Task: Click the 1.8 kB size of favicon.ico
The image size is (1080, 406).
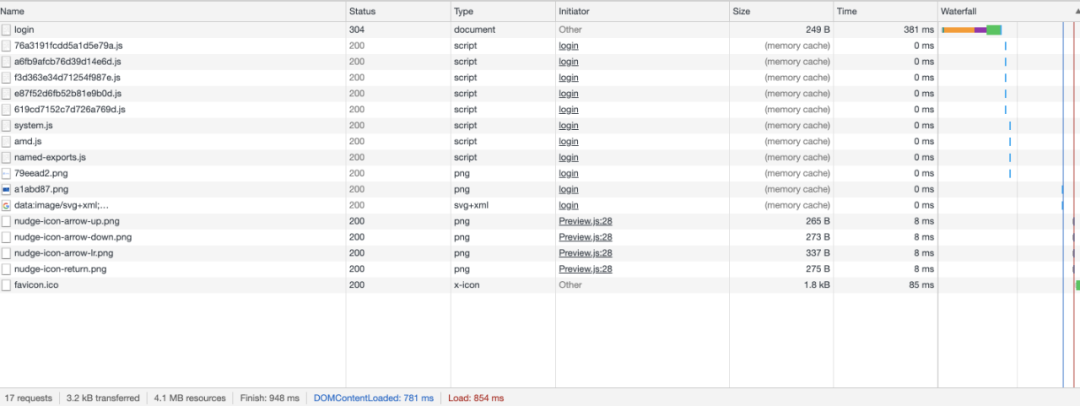Action: (x=816, y=285)
